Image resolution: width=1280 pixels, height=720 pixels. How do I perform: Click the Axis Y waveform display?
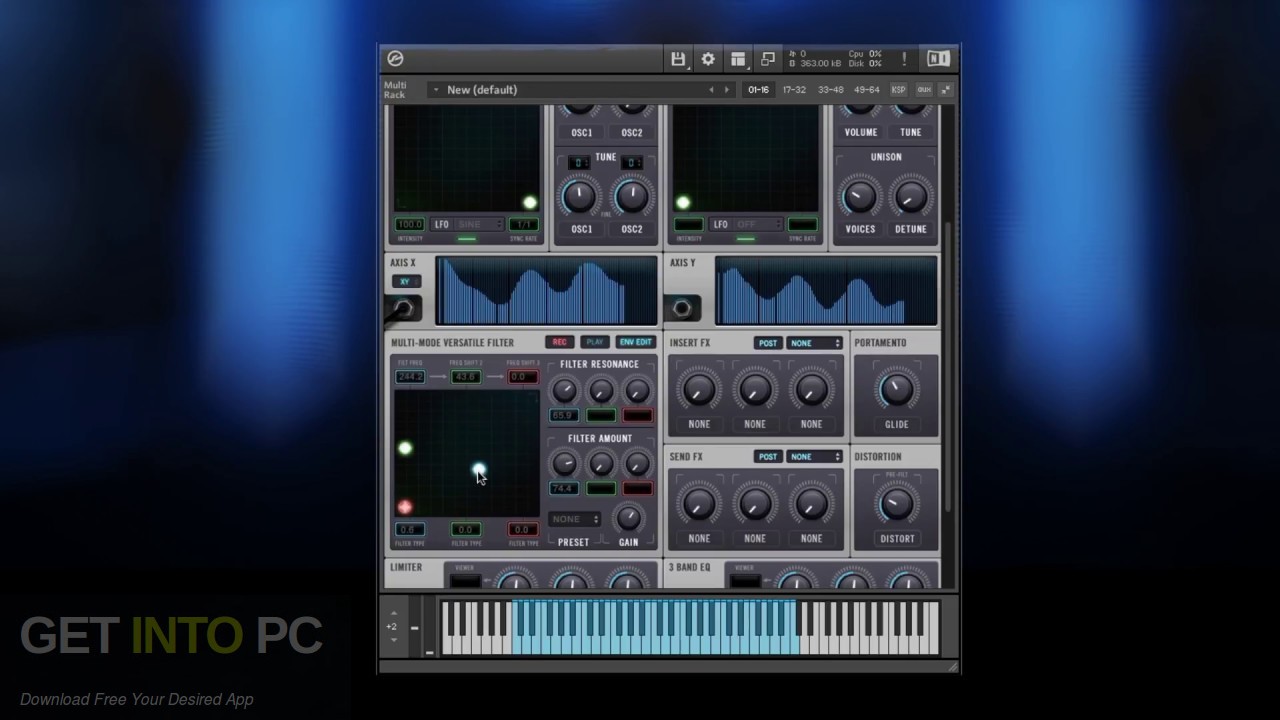[x=826, y=291]
